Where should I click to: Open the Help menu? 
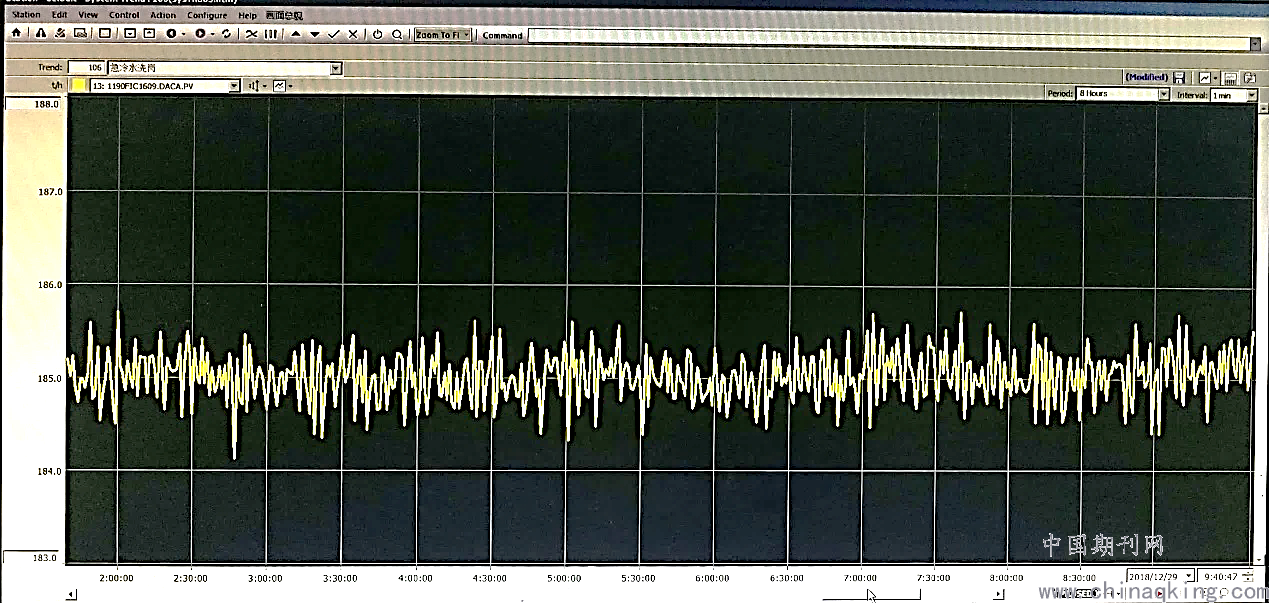tap(247, 15)
